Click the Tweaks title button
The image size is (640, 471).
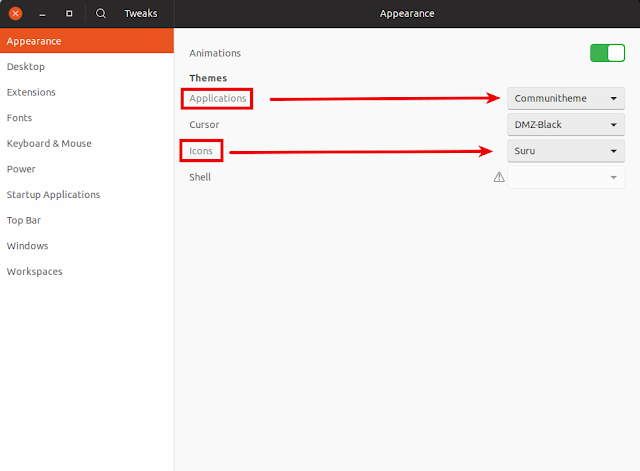pyautogui.click(x=141, y=13)
